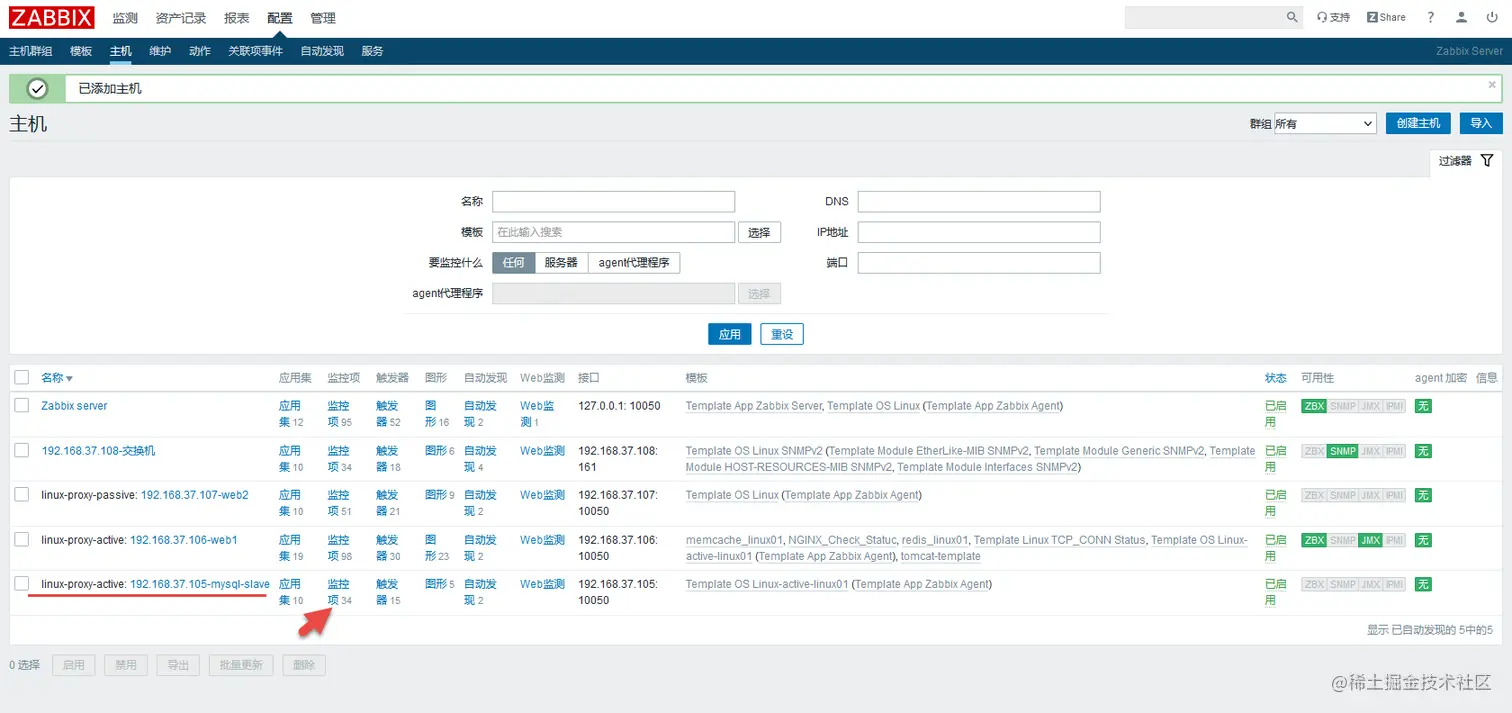Open the tomcat-template link

940,556
